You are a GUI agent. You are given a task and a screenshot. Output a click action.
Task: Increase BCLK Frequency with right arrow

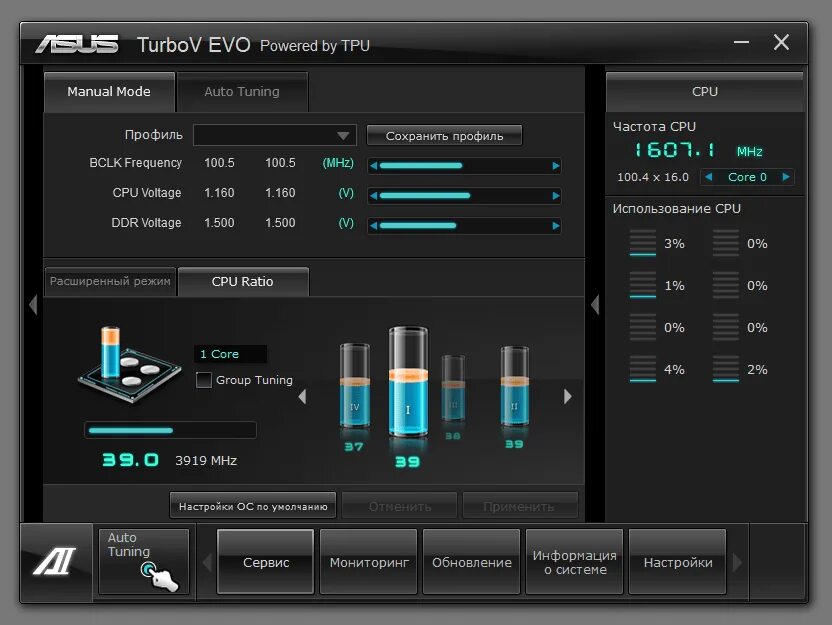tap(556, 166)
